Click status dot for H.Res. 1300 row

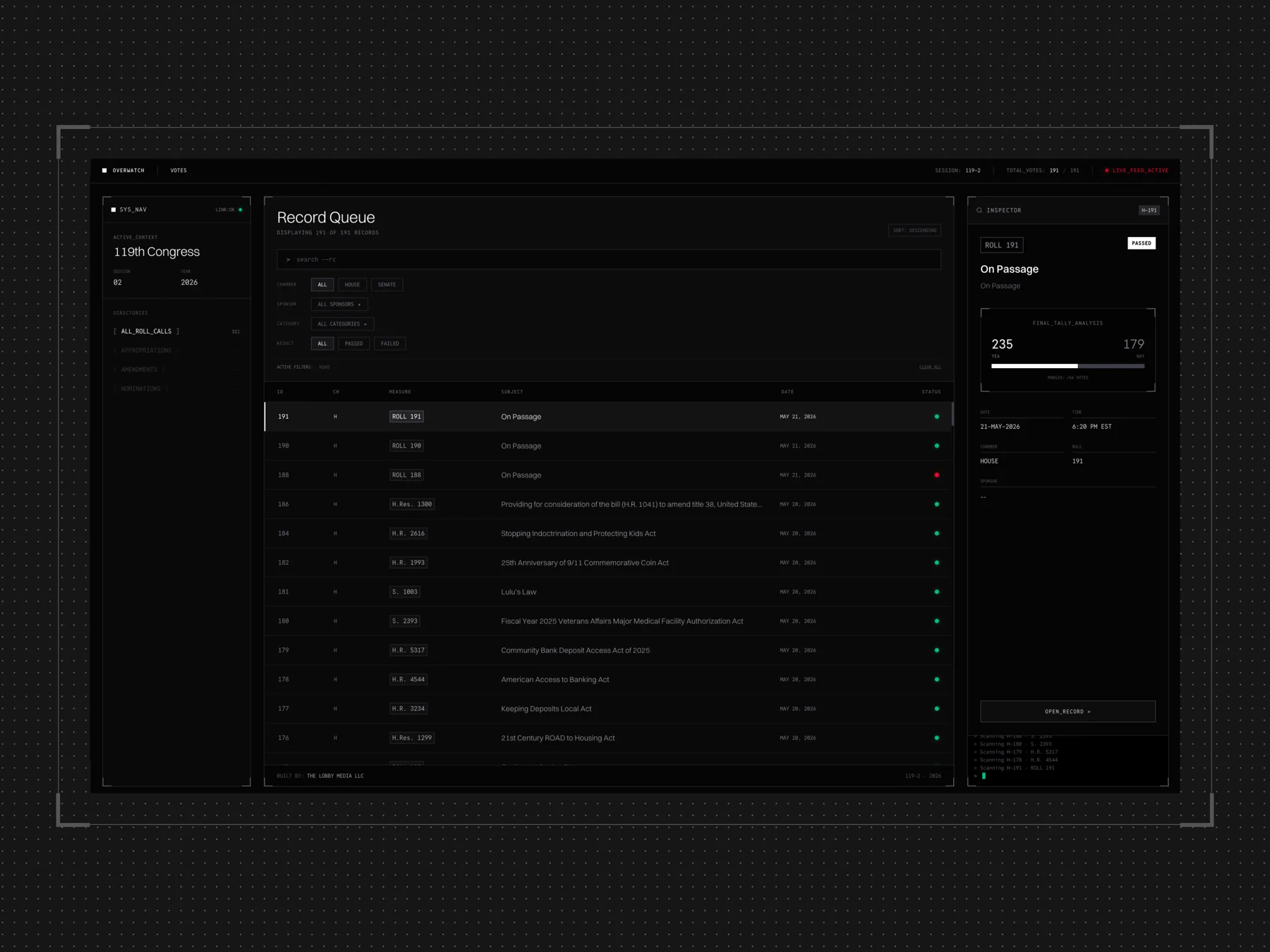tap(937, 504)
